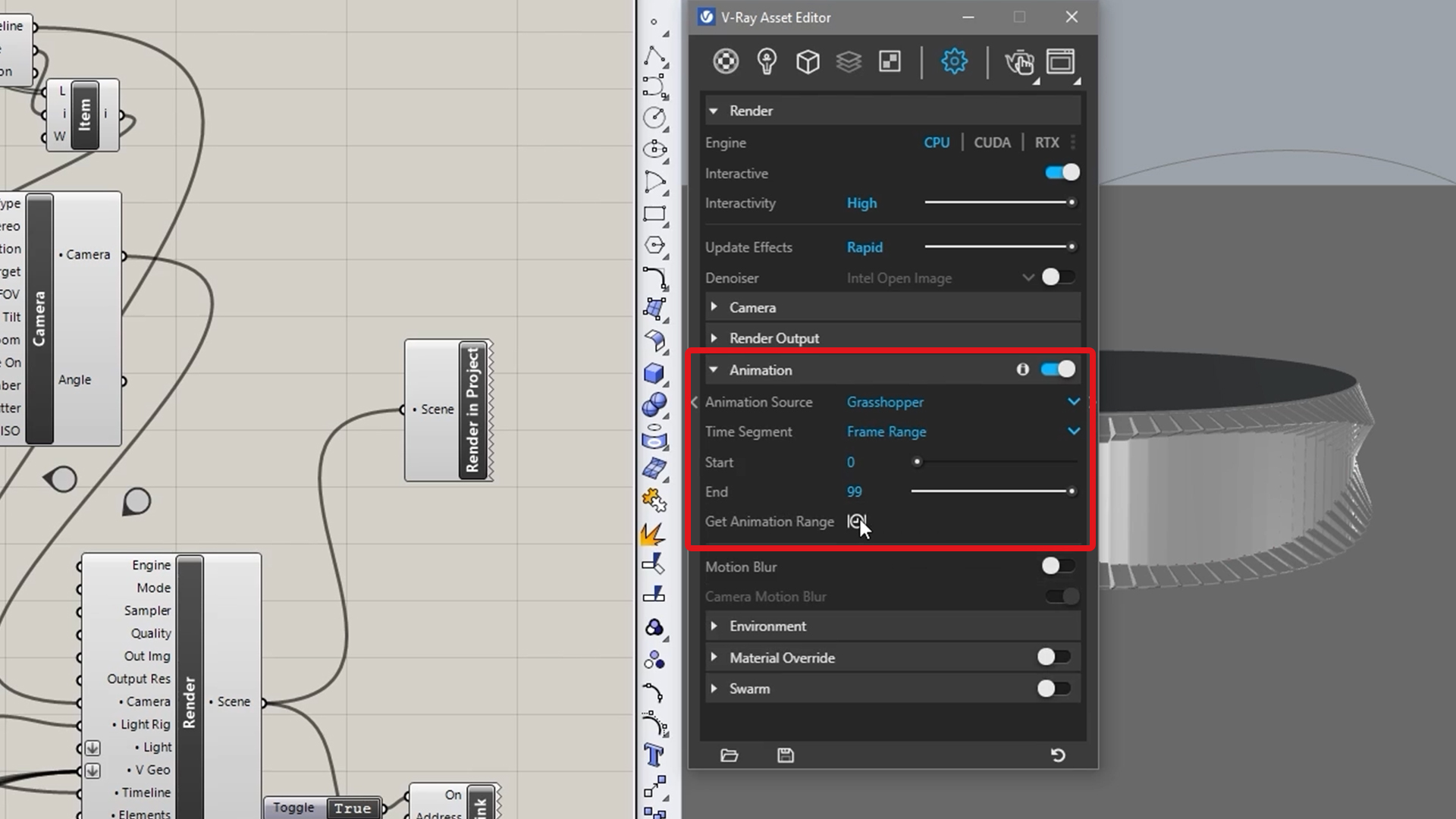Collapse the Animation section
The height and width of the screenshot is (819, 1456).
tap(714, 370)
